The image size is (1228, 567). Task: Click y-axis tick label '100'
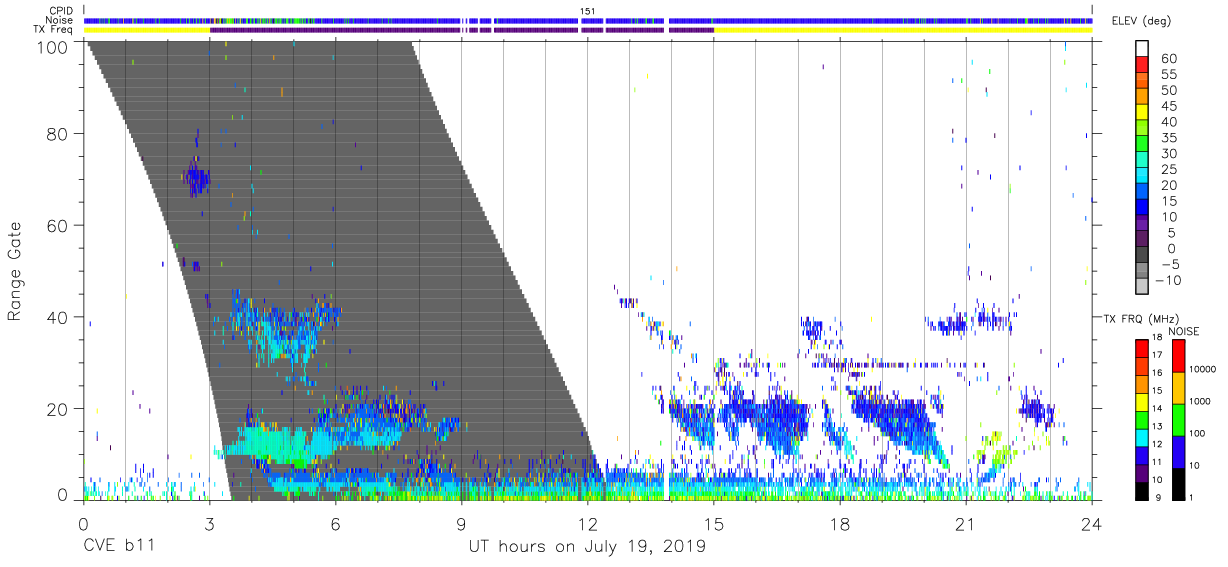pos(52,47)
